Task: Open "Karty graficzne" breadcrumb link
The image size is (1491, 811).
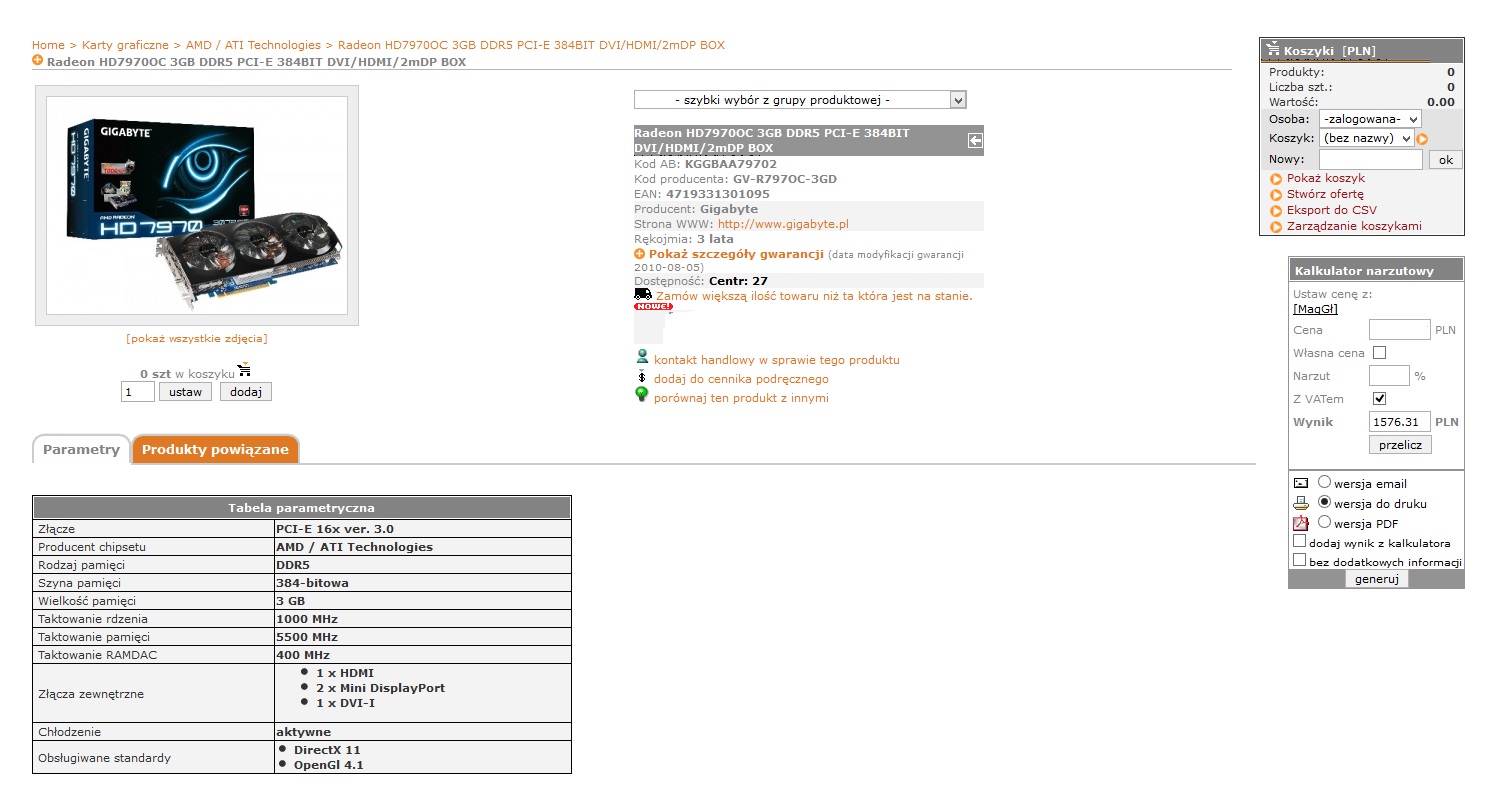Action: tap(125, 45)
